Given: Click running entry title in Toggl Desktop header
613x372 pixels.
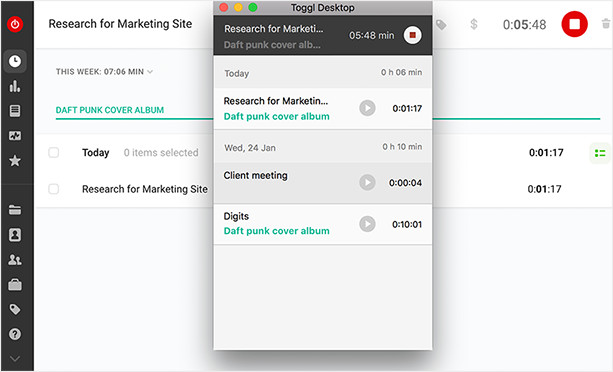Looking at the screenshot, I should [x=274, y=29].
